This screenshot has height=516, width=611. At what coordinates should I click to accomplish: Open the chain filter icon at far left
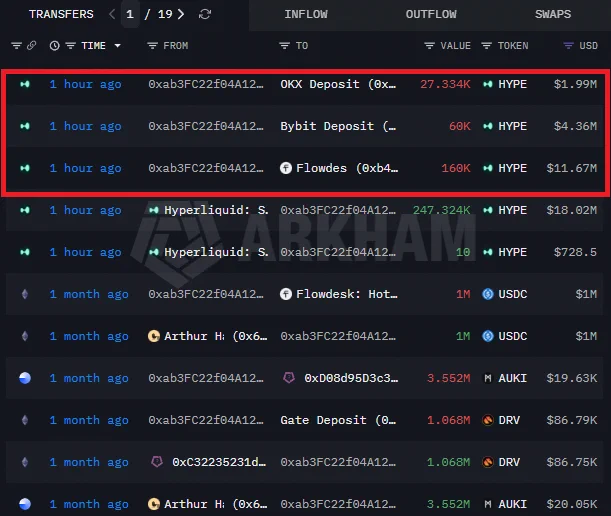coord(16,46)
